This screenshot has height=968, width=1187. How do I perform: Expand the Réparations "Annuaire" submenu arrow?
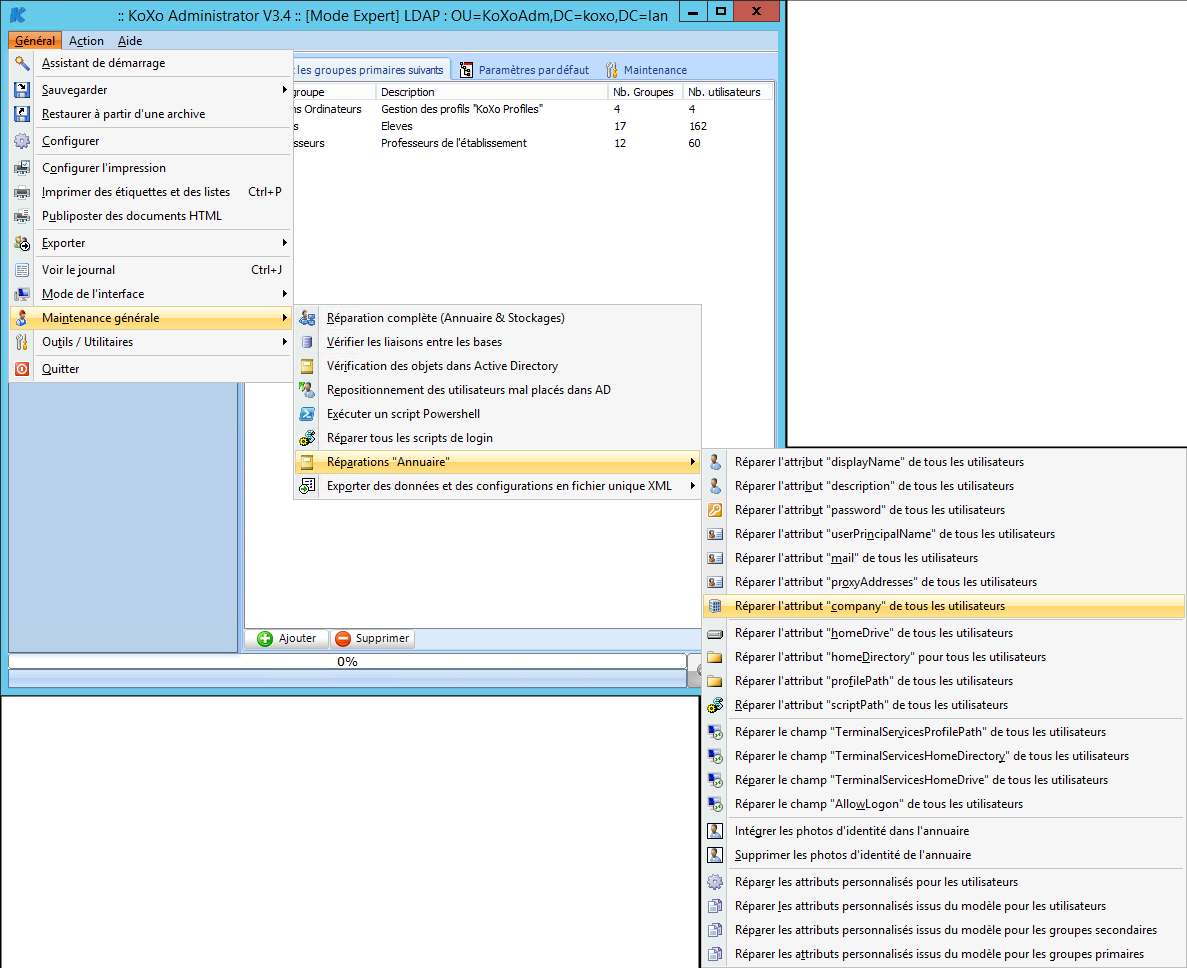click(692, 462)
